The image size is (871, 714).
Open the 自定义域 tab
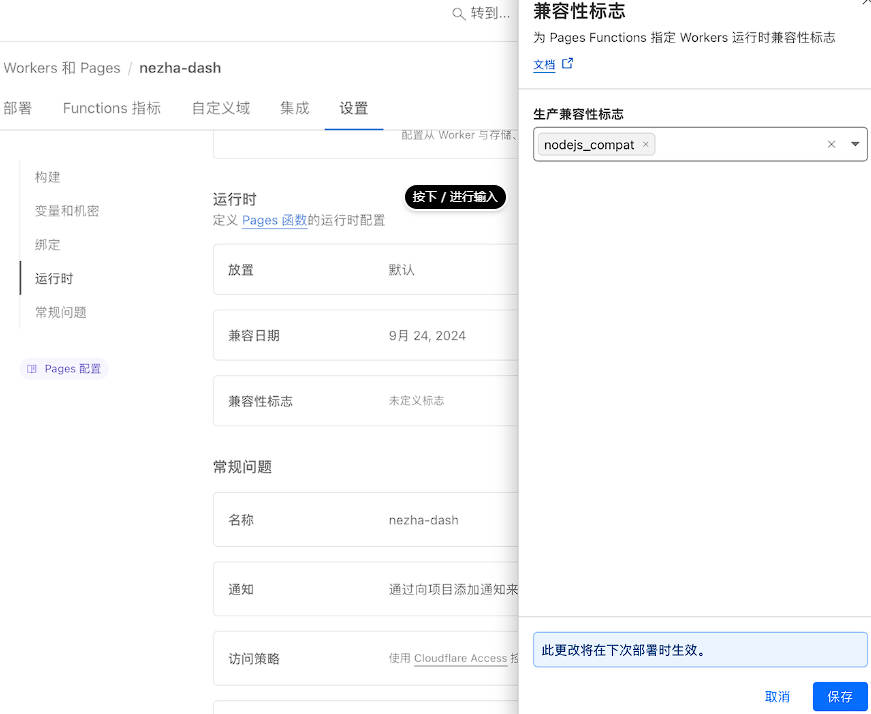[x=221, y=108]
